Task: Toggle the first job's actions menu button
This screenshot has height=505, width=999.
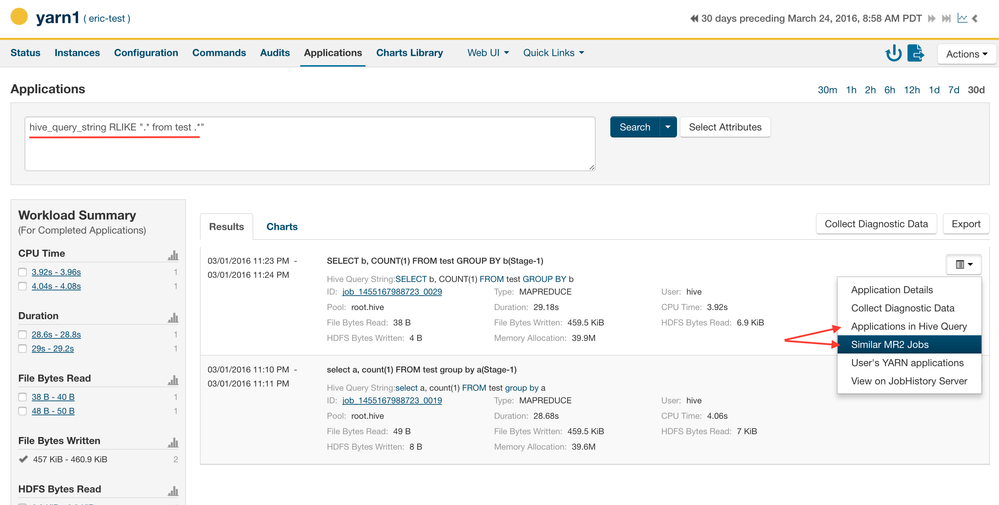Action: 963,264
